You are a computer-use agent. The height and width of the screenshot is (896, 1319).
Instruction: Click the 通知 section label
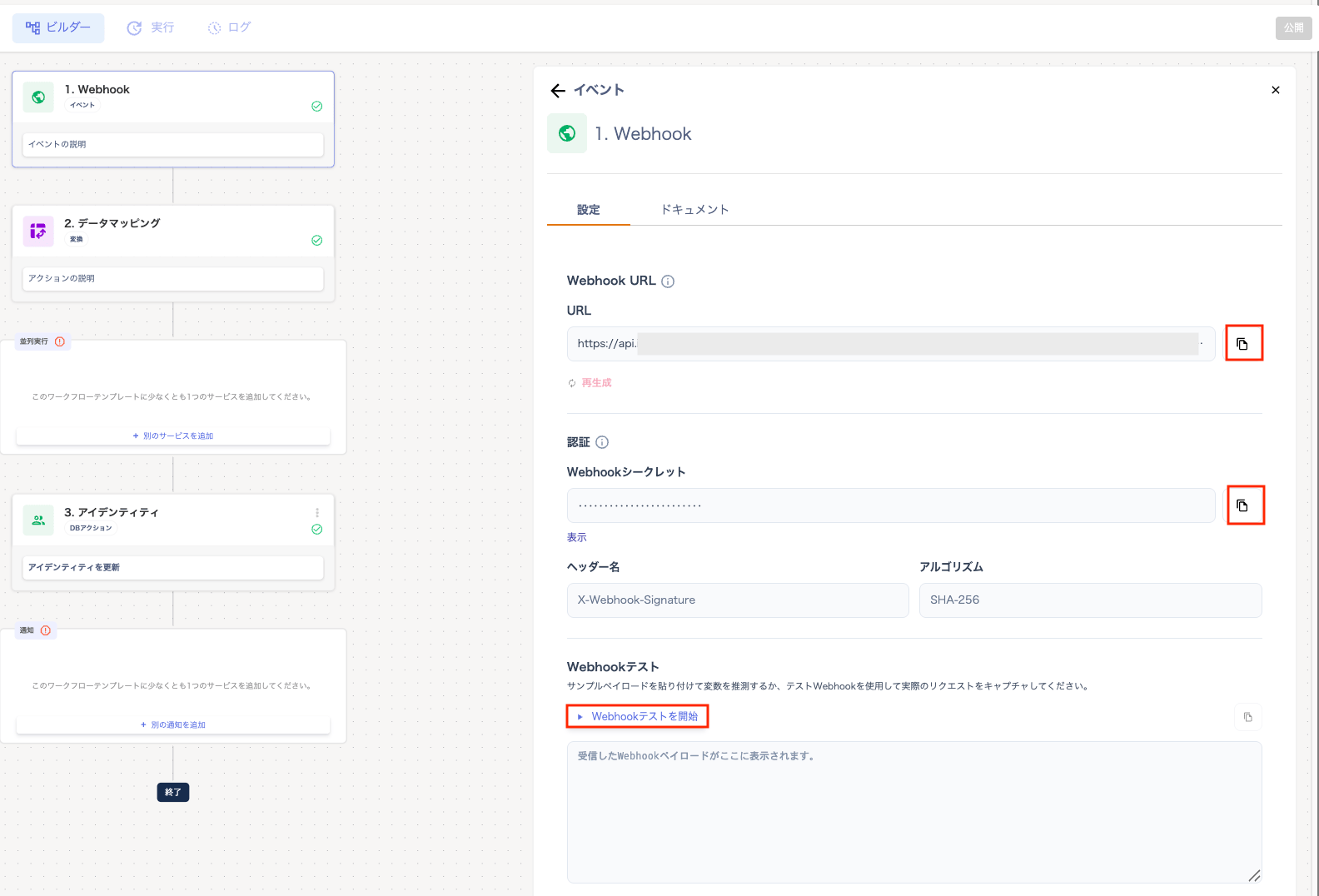click(x=27, y=630)
